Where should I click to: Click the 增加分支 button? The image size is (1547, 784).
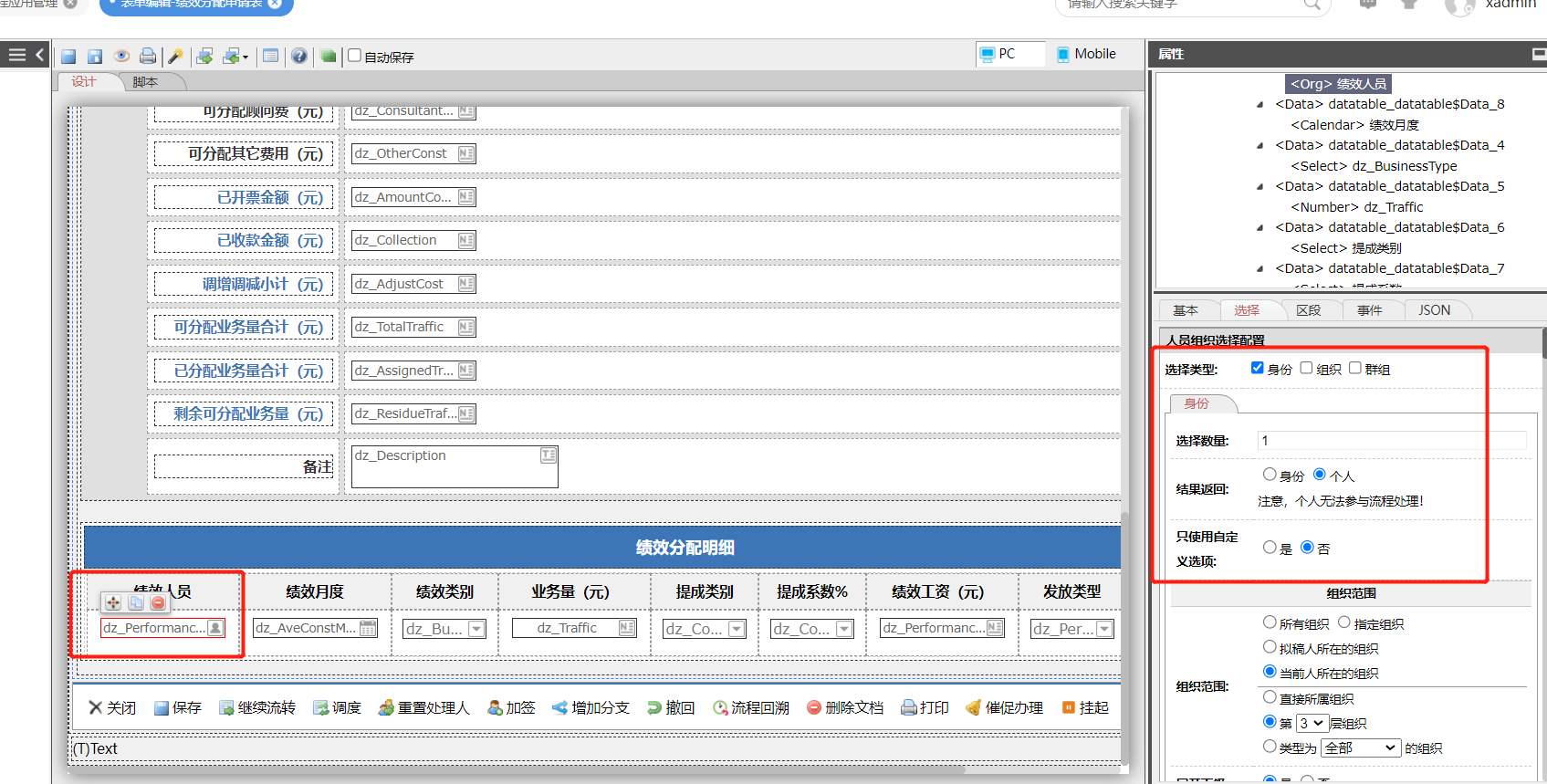[x=591, y=707]
